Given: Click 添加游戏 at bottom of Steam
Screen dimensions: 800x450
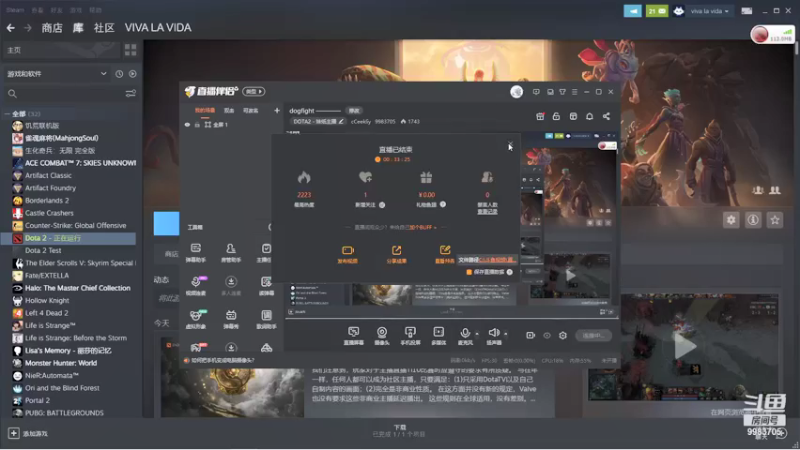Looking at the screenshot, I should tap(28, 433).
